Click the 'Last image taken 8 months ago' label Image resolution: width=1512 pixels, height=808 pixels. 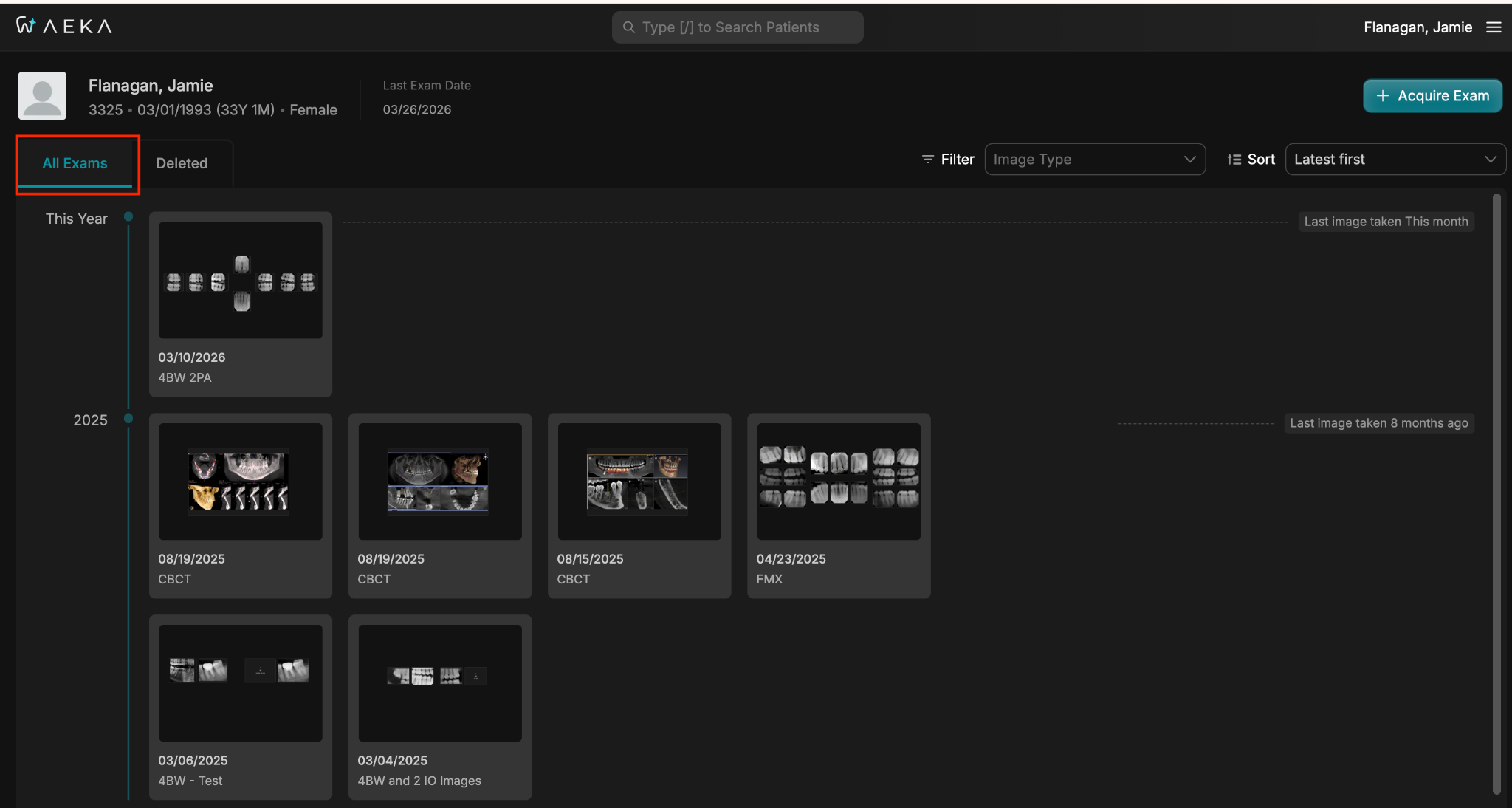[1378, 423]
